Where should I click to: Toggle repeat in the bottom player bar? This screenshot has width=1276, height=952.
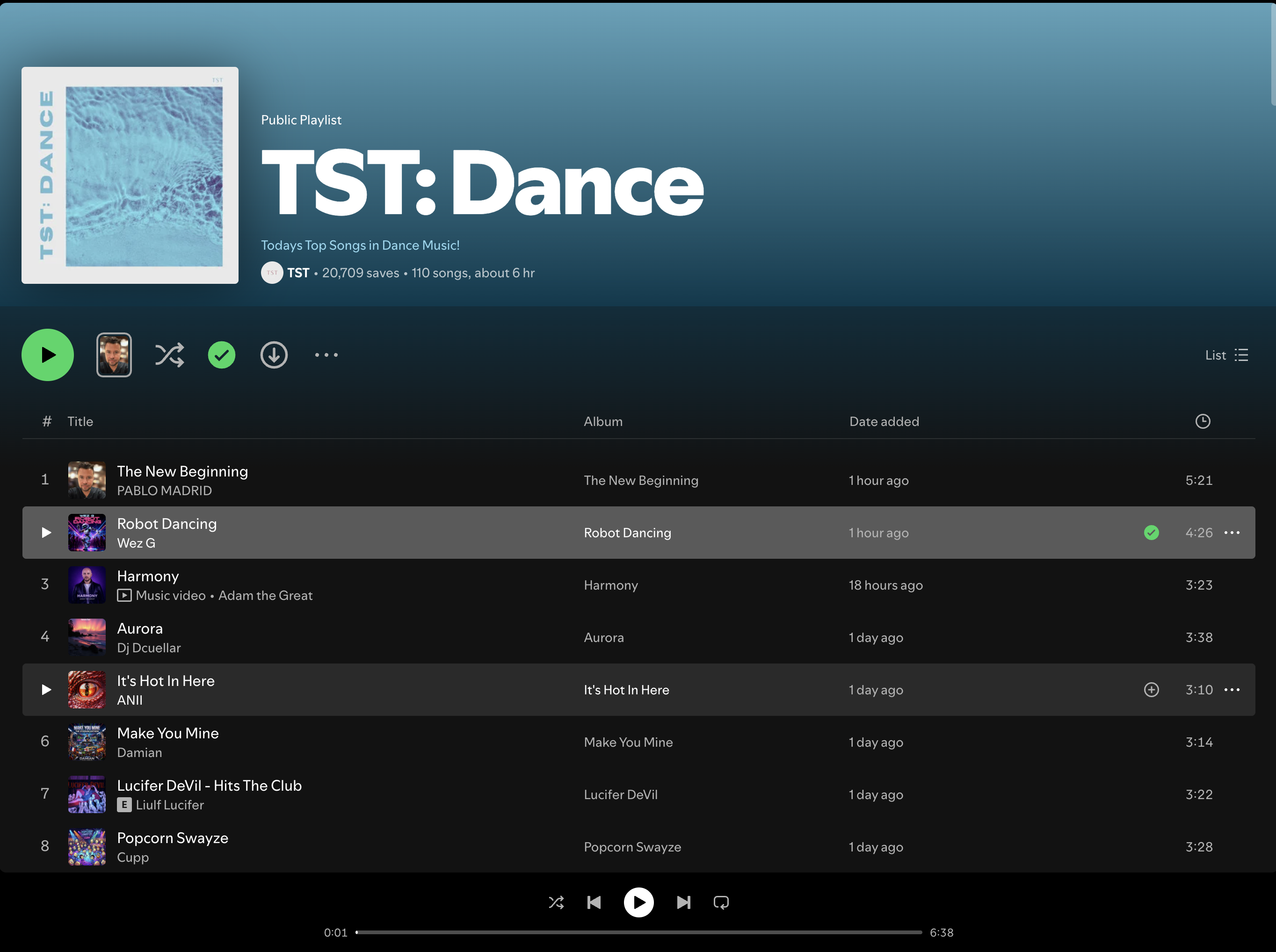721,902
